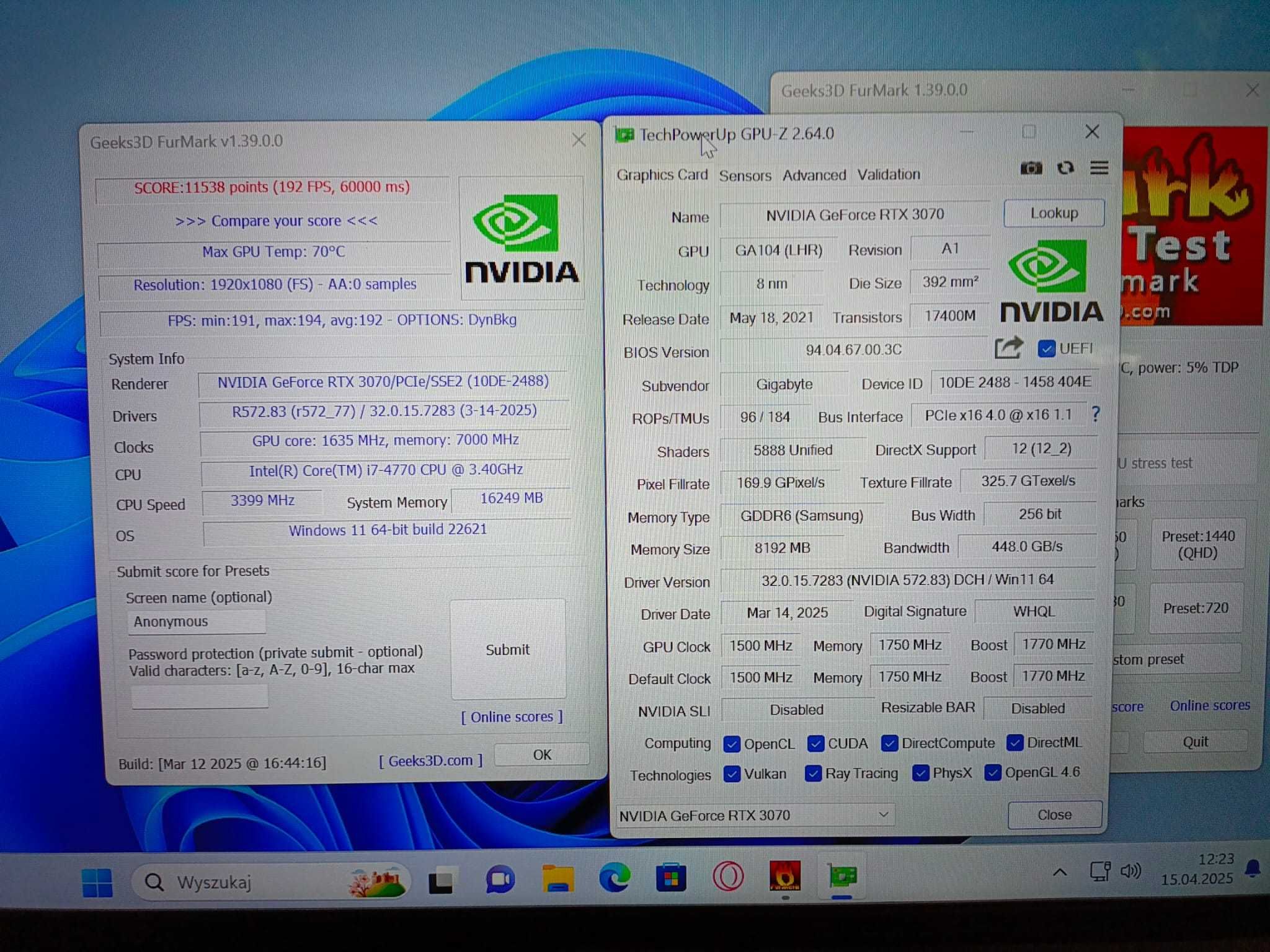Open the Compare your score link
This screenshot has height=952, width=1270.
pos(276,221)
